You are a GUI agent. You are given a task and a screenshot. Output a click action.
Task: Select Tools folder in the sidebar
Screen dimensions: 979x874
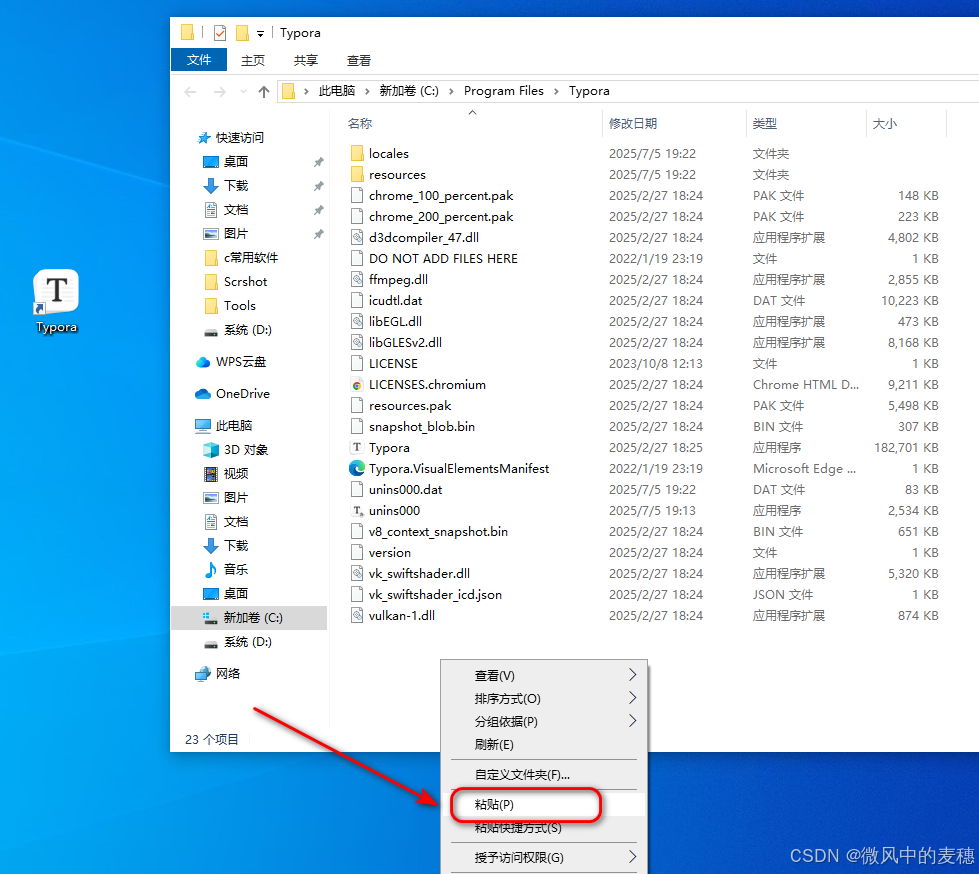(x=230, y=306)
